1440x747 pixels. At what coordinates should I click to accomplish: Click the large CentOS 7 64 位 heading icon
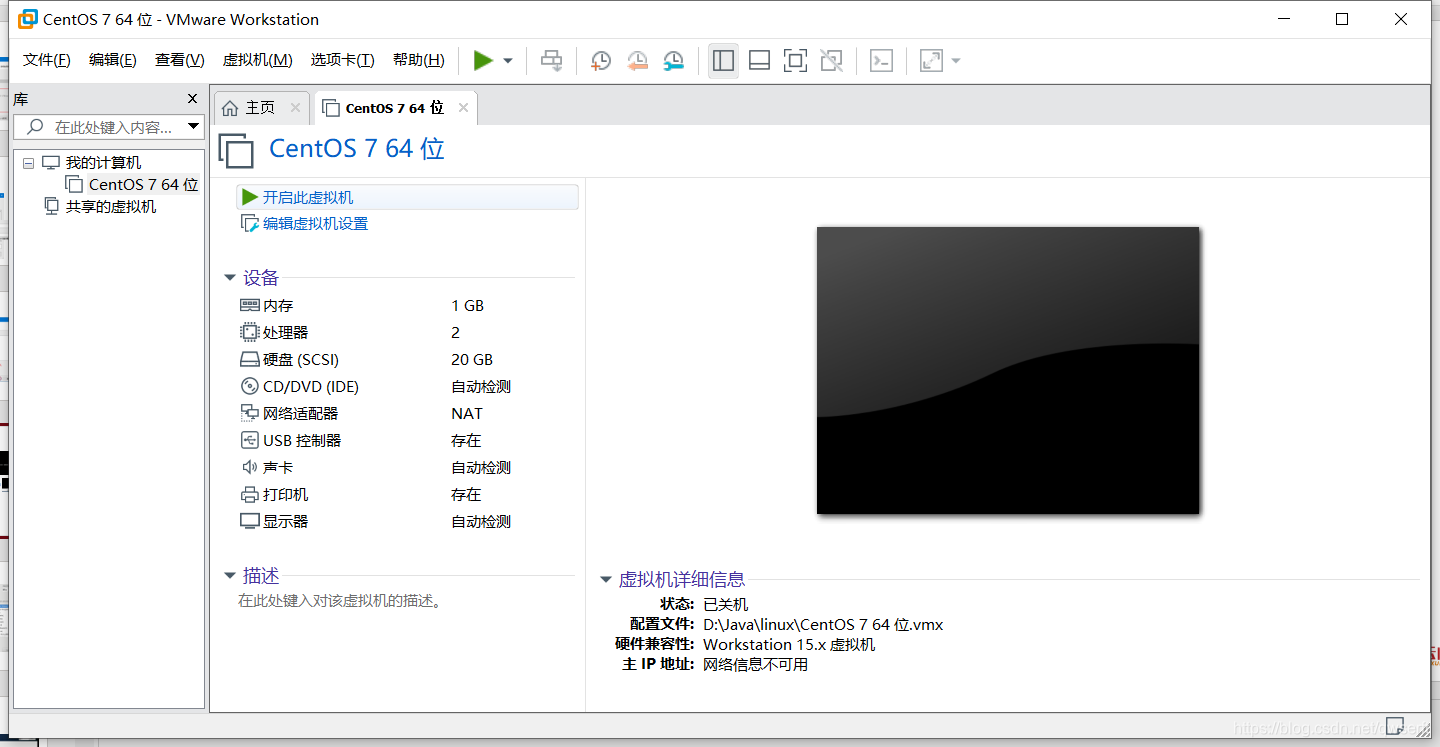coord(237,150)
